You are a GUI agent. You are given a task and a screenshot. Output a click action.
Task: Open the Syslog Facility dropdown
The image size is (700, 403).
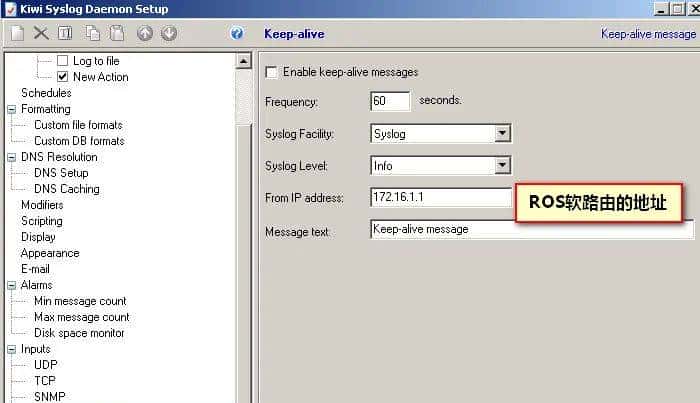click(503, 133)
